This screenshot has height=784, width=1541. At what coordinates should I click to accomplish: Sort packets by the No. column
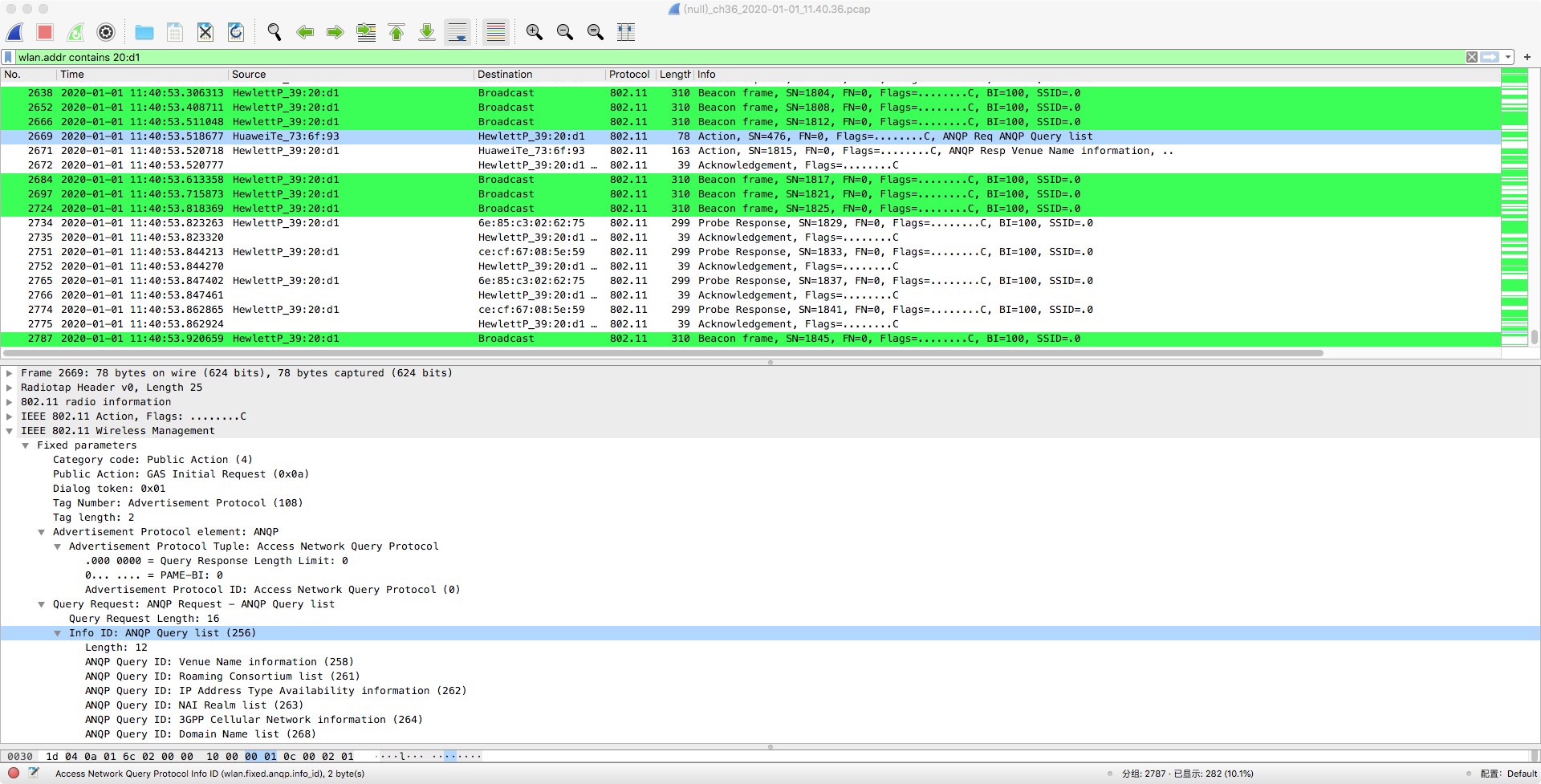28,75
